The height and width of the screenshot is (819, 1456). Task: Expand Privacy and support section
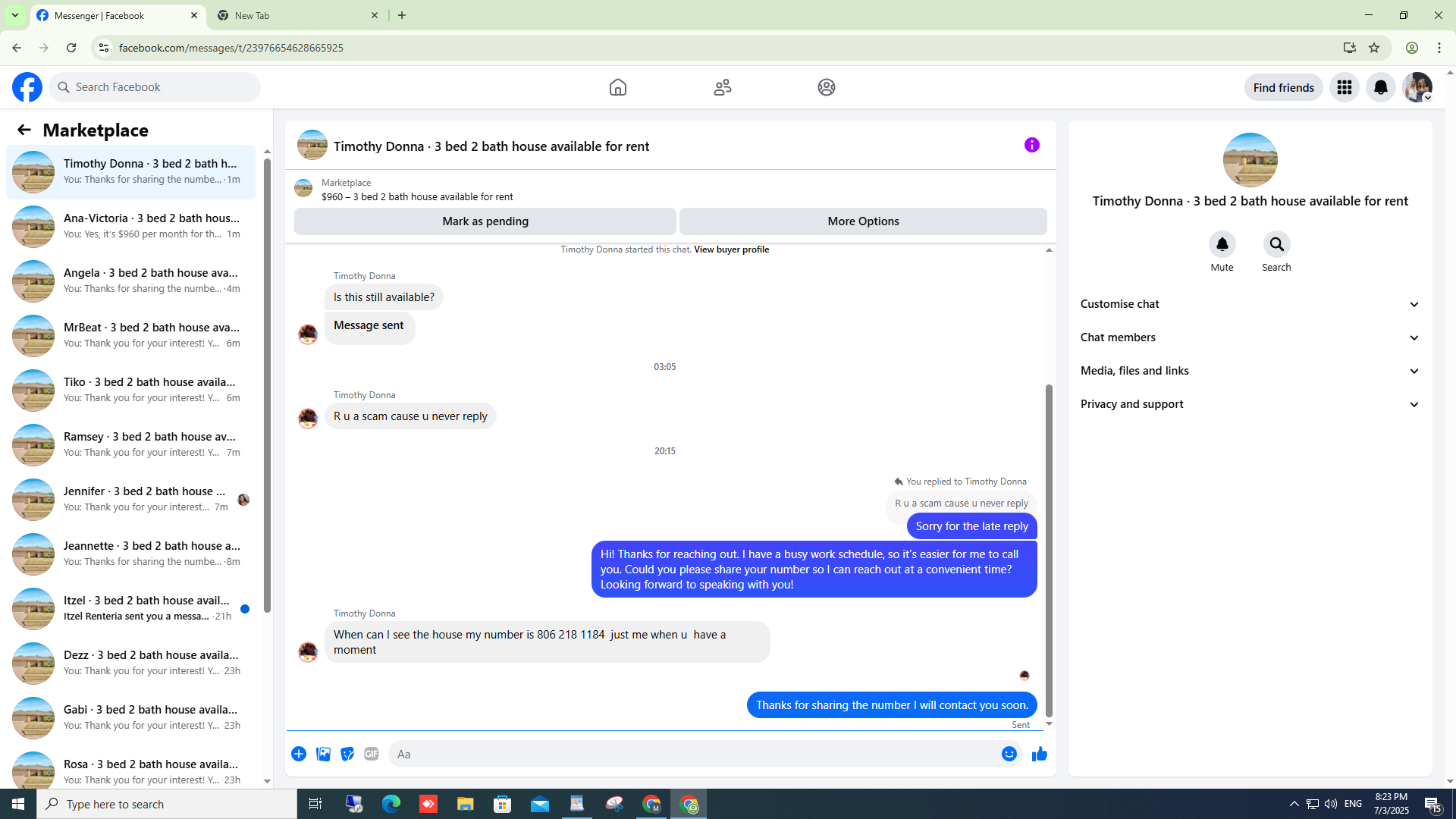pos(1250,404)
